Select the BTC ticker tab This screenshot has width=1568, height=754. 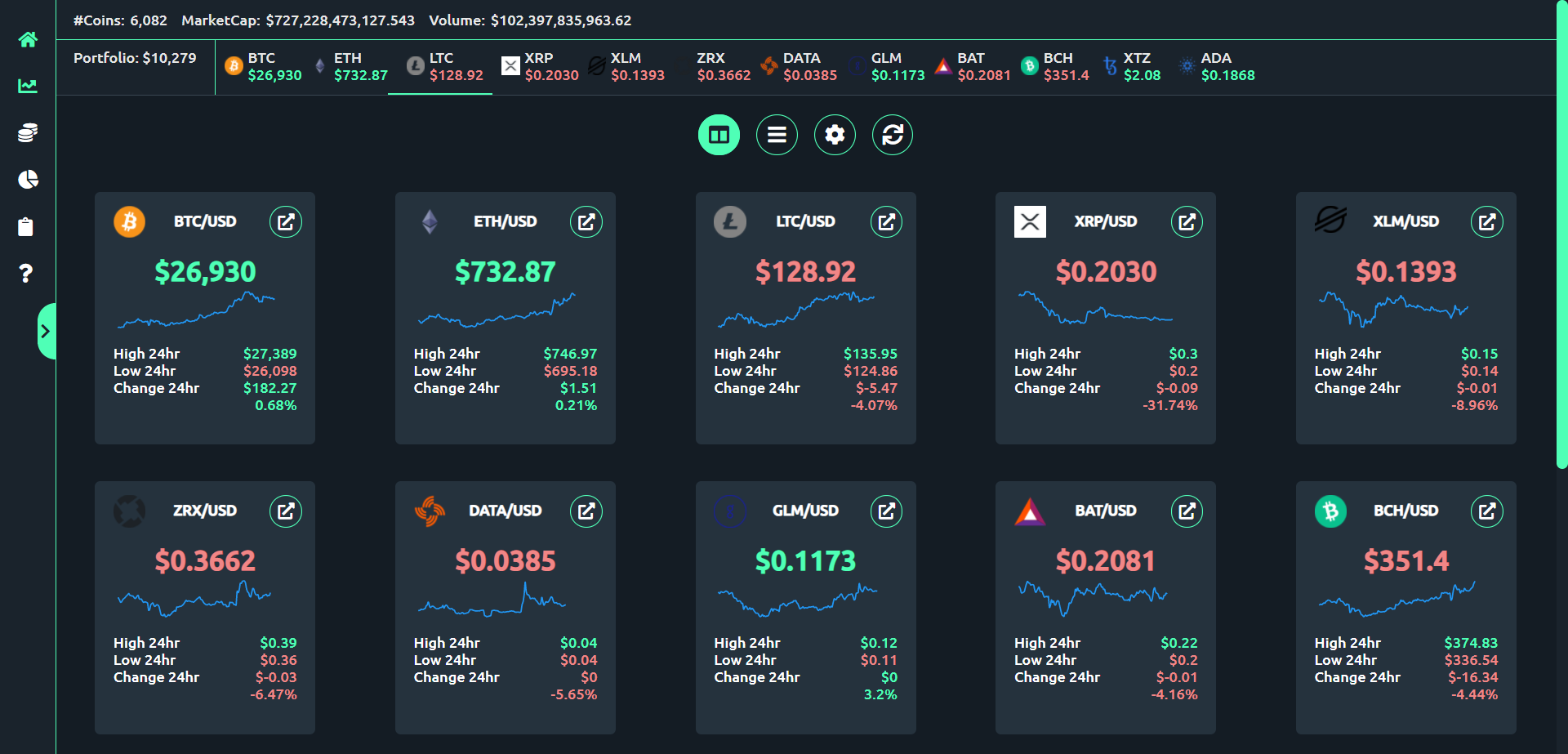coord(263,67)
